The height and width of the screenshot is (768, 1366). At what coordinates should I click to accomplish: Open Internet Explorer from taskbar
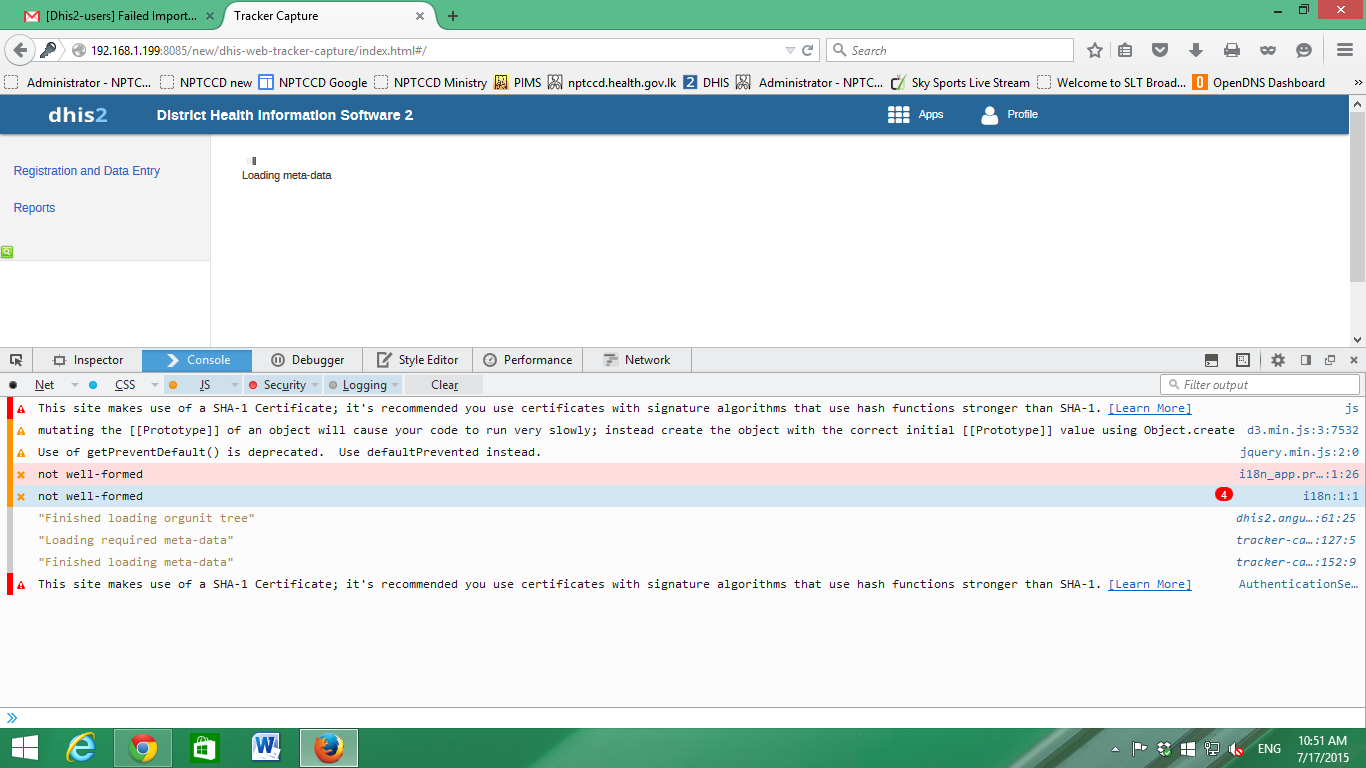(x=81, y=748)
